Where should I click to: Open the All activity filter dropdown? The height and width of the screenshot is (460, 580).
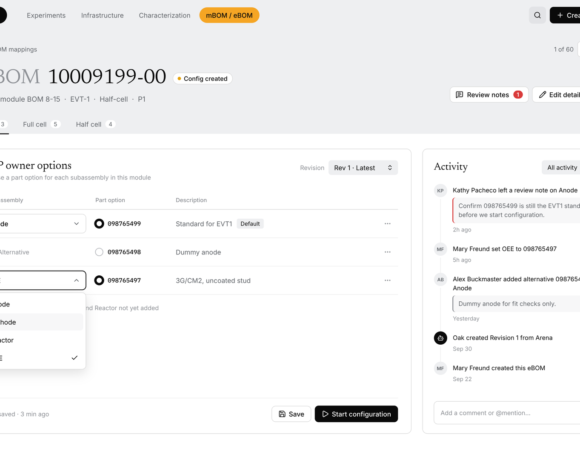click(x=562, y=168)
